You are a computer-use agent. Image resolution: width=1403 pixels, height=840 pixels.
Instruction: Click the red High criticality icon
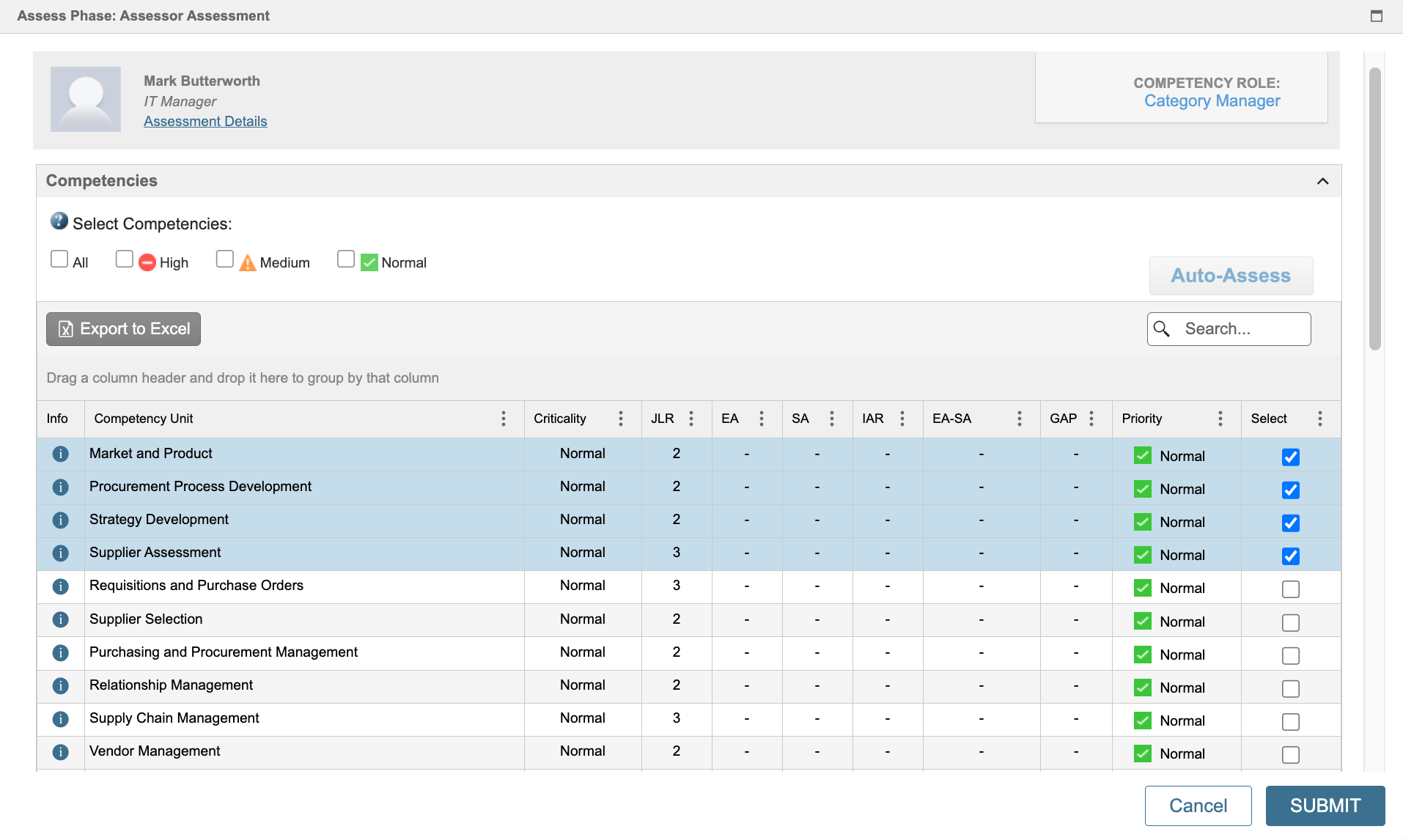147,262
